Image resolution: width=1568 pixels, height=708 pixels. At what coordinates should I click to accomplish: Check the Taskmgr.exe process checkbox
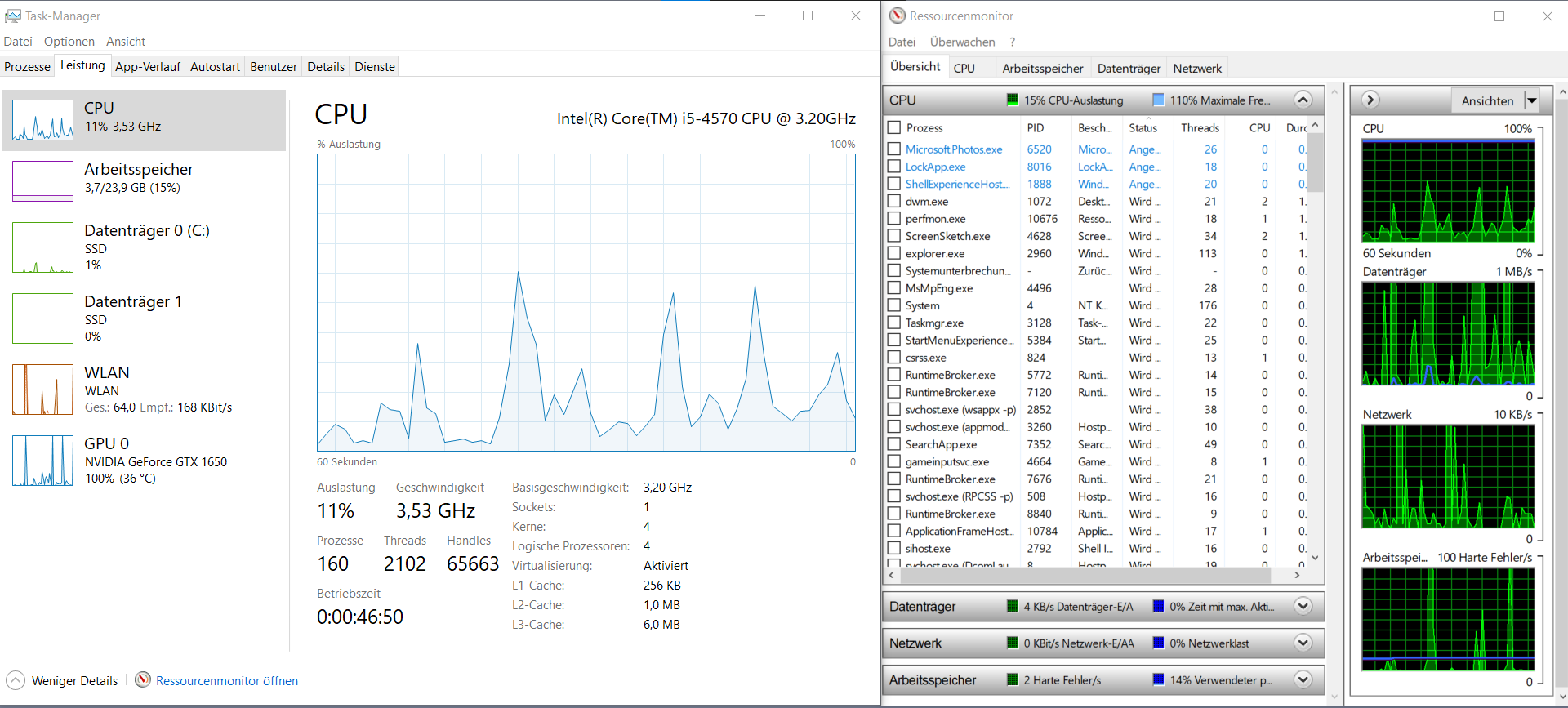[x=894, y=323]
